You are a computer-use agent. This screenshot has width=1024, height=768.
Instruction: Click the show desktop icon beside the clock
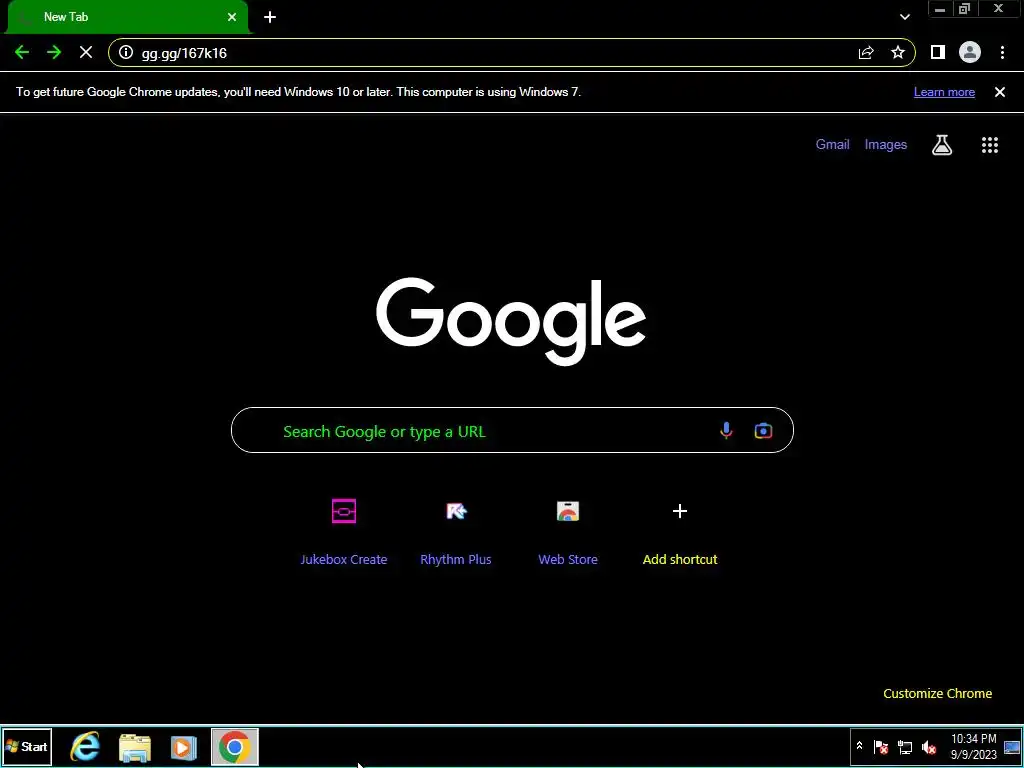pyautogui.click(x=1012, y=747)
